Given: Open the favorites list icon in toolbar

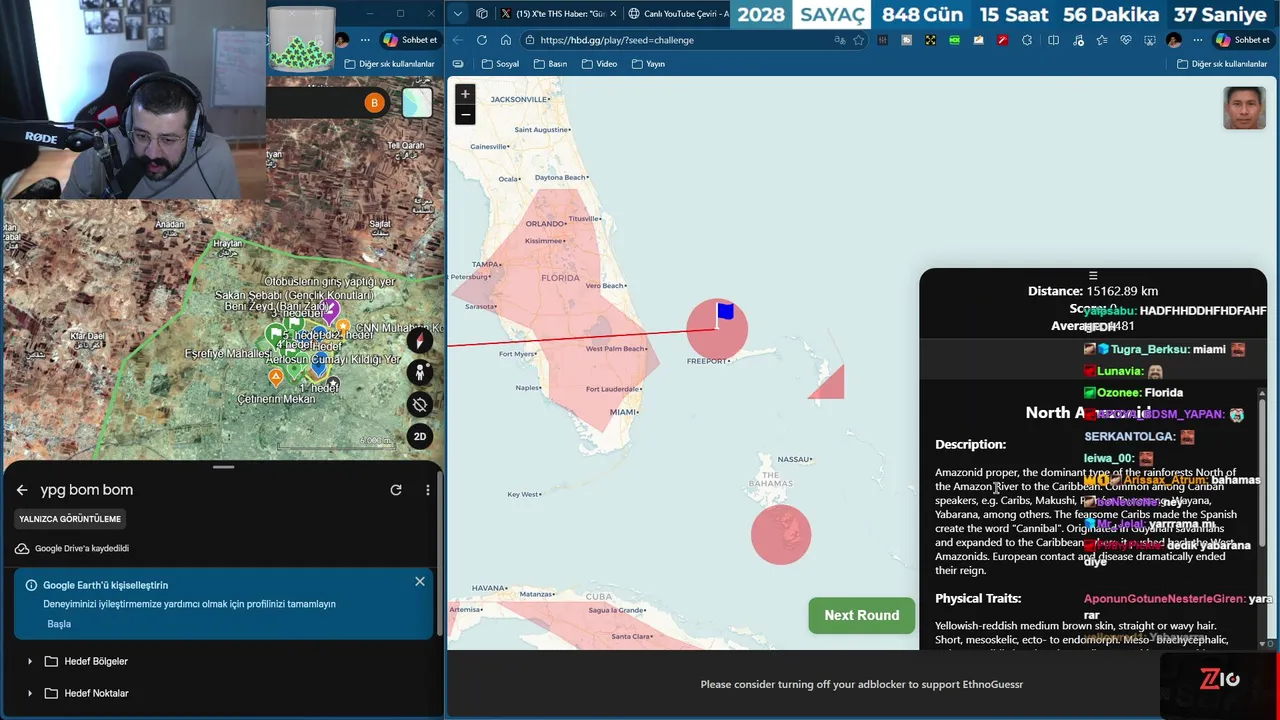Looking at the screenshot, I should 1101,40.
